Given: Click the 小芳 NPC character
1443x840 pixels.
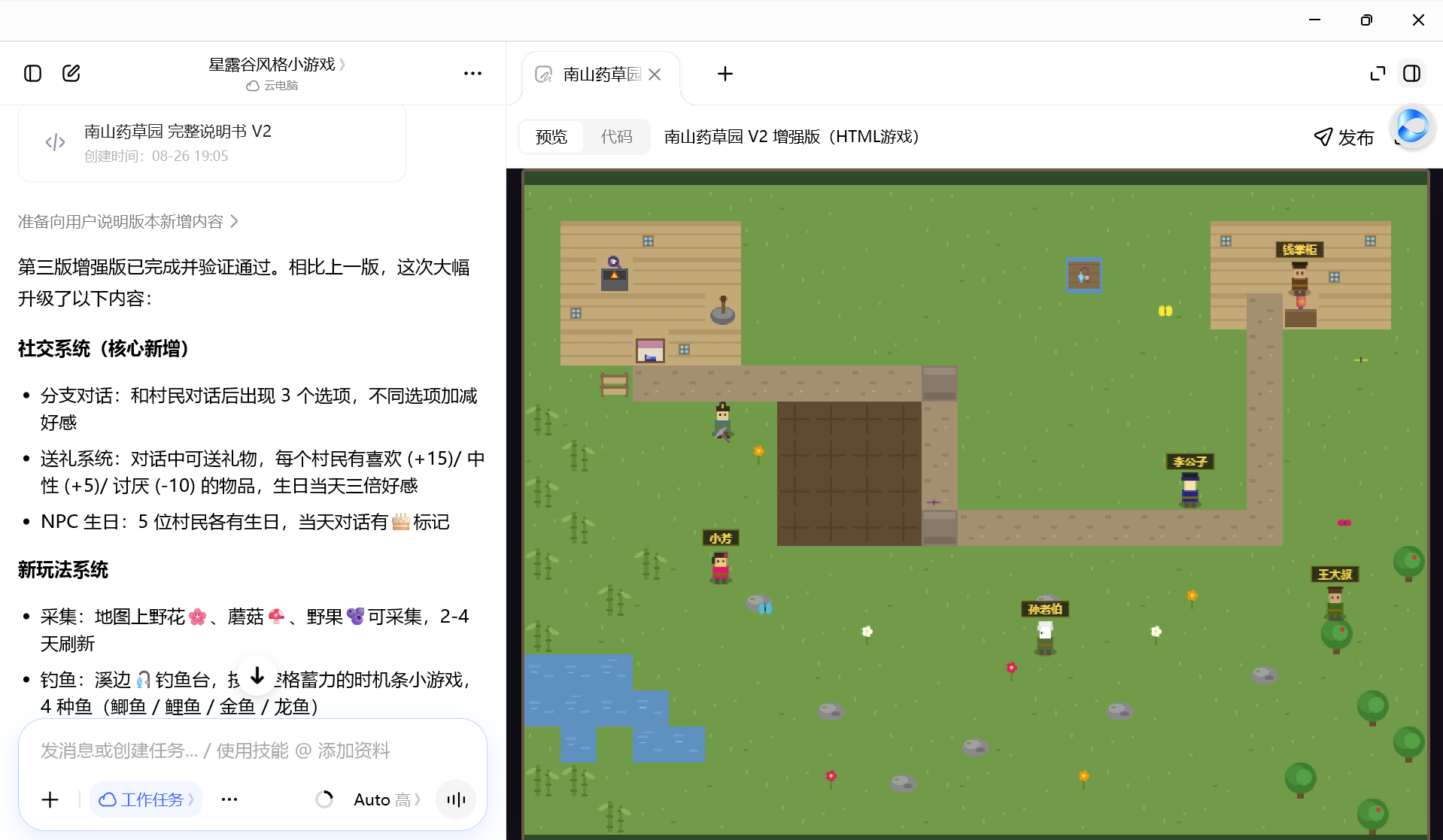Looking at the screenshot, I should pos(721,568).
